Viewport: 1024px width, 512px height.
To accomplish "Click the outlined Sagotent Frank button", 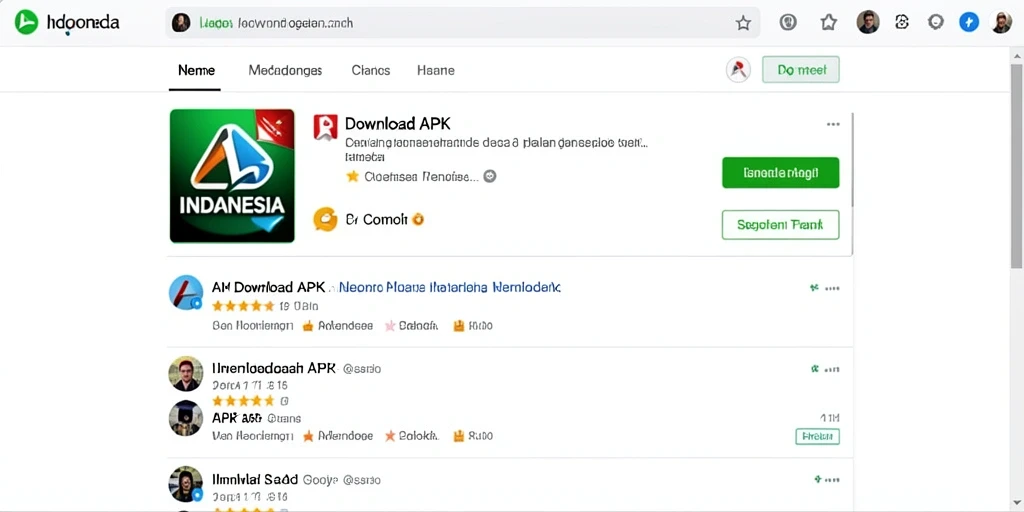I will click(x=780, y=225).
